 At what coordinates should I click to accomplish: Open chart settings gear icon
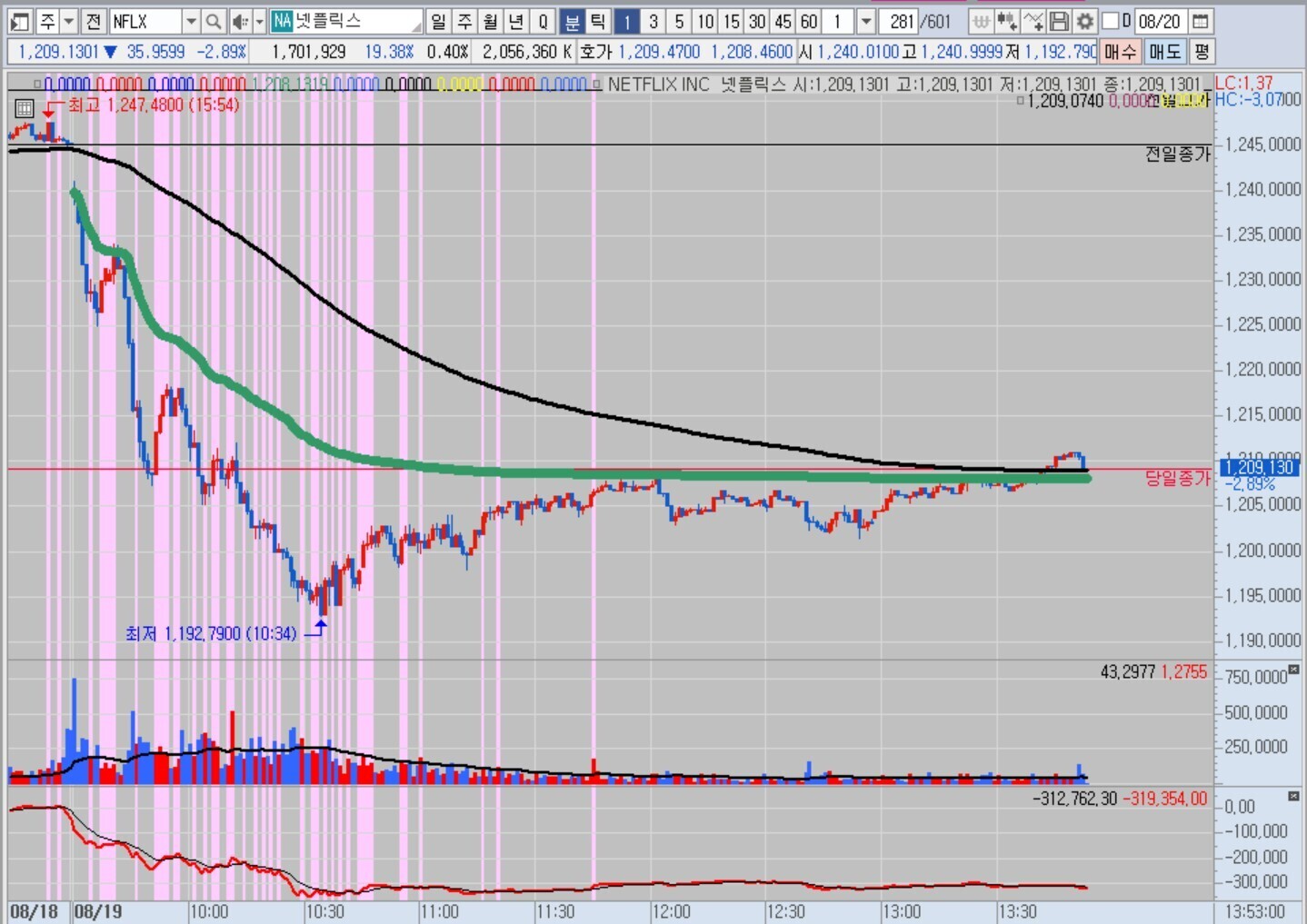1084,21
